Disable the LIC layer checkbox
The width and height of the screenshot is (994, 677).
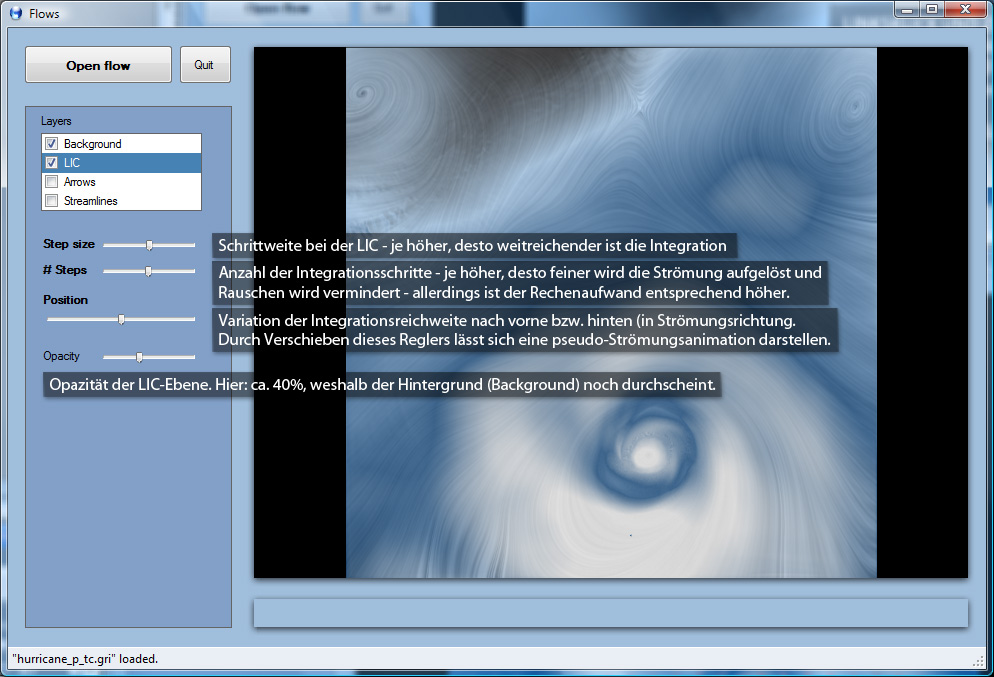point(52,163)
